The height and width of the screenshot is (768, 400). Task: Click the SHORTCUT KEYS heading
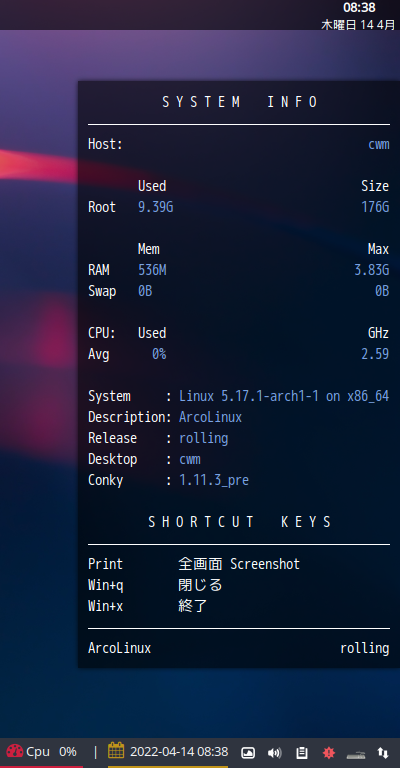pos(240,522)
